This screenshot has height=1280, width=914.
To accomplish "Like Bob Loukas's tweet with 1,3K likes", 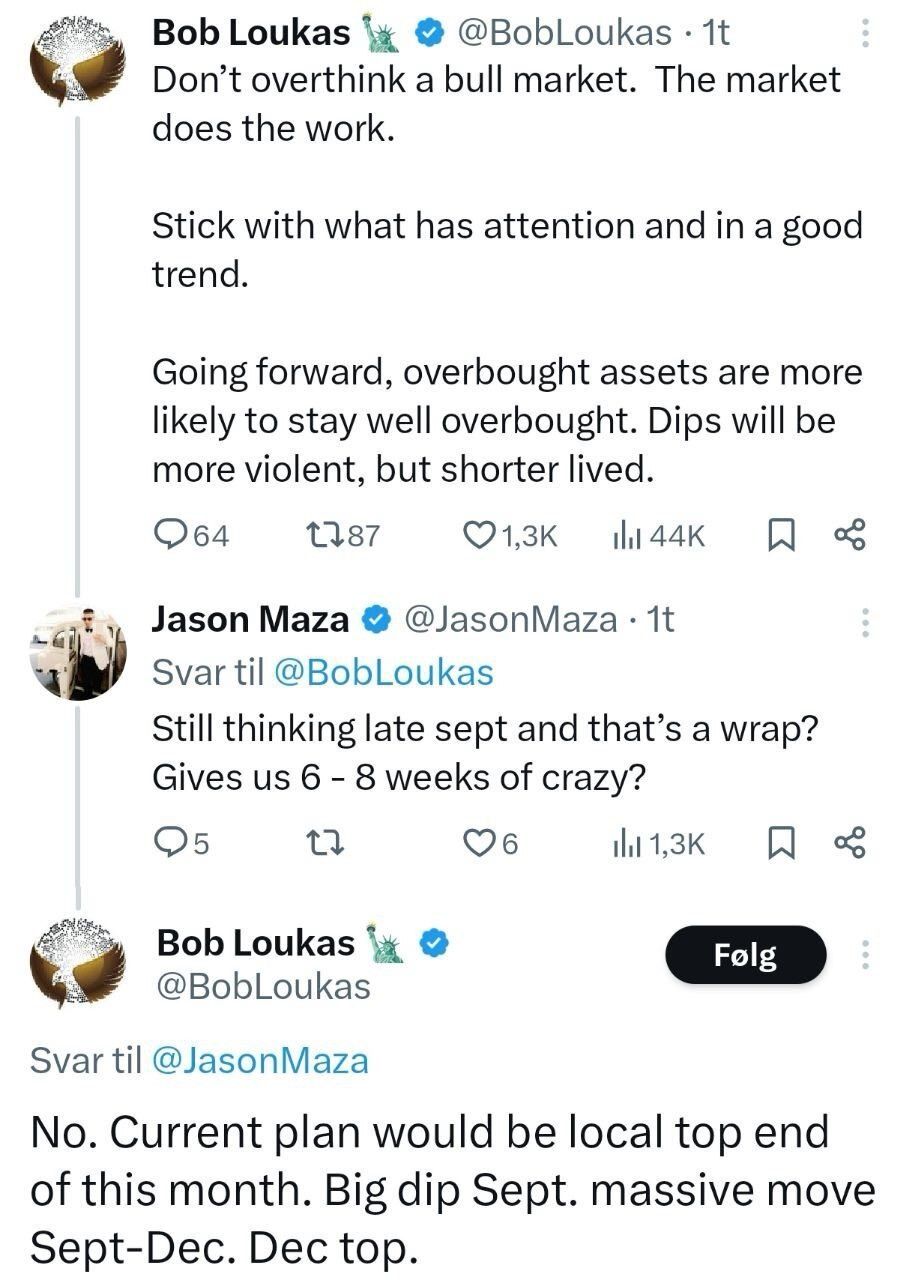I will tap(484, 537).
